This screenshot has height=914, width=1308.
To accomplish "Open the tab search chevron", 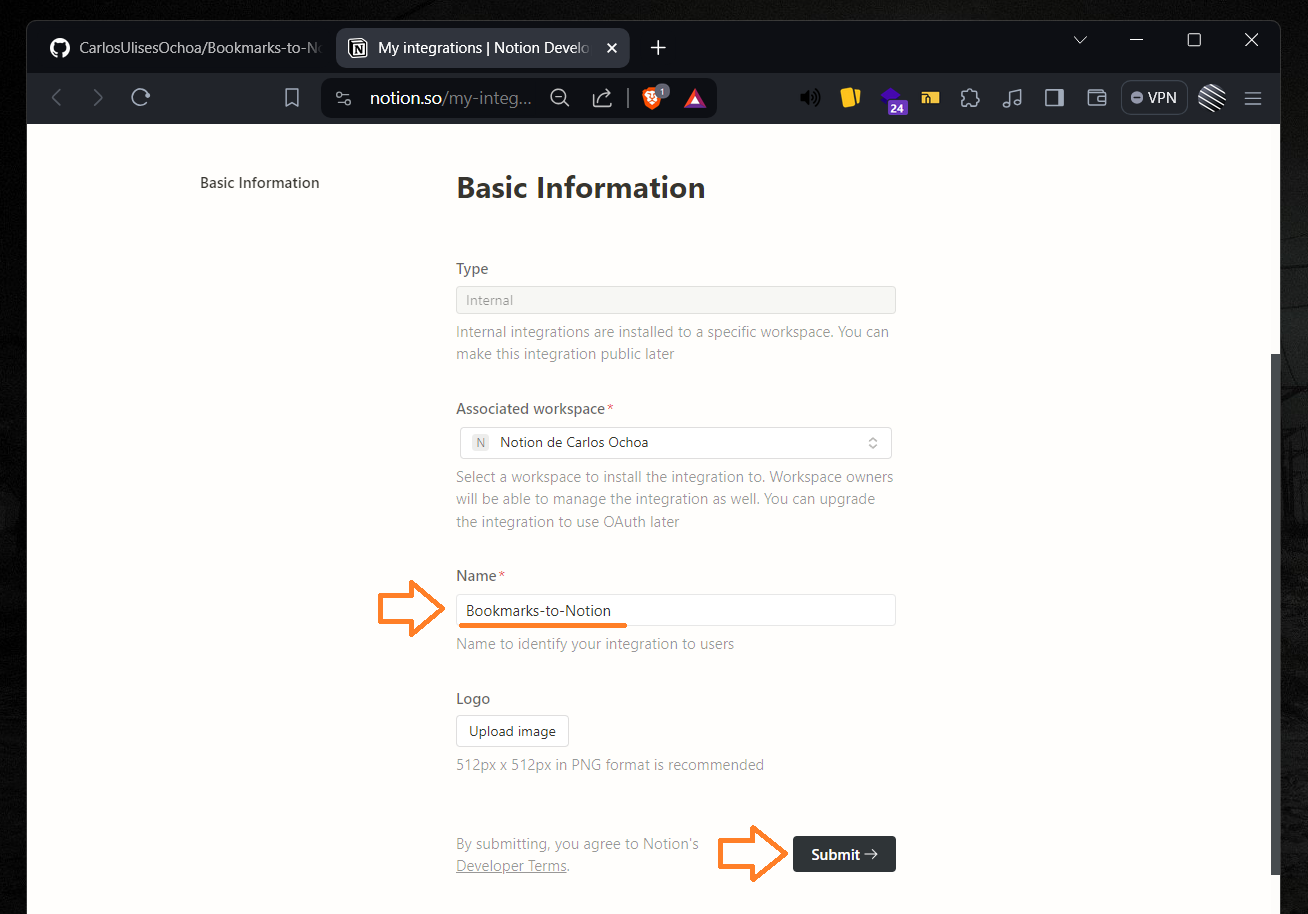I will pyautogui.click(x=1080, y=40).
